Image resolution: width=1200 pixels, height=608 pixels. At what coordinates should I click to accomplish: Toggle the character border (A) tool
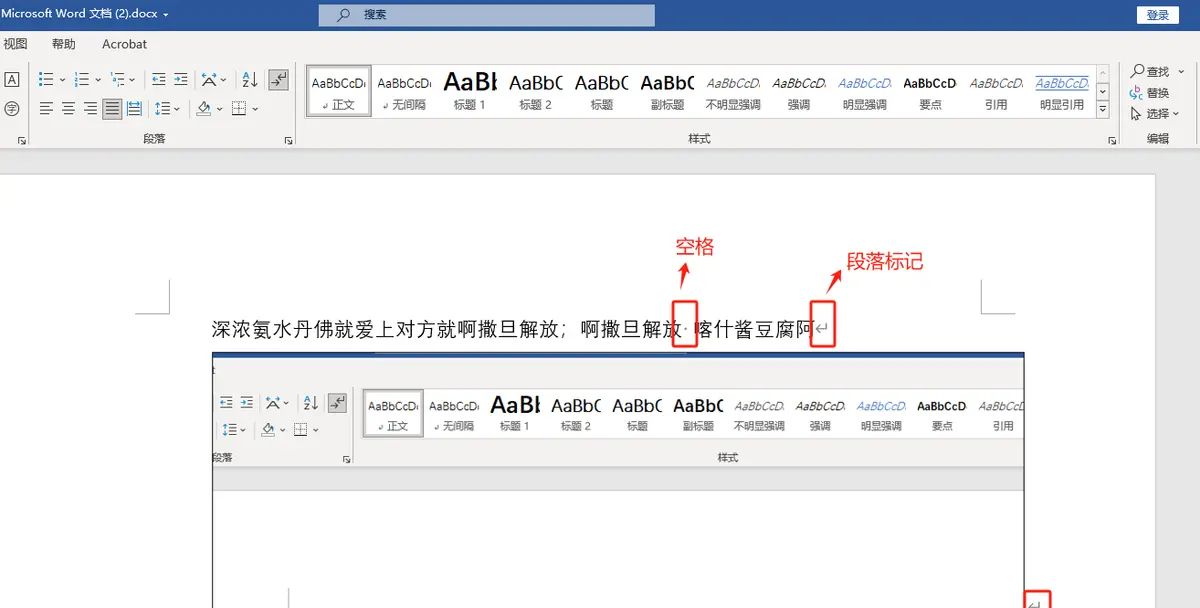click(x=11, y=79)
